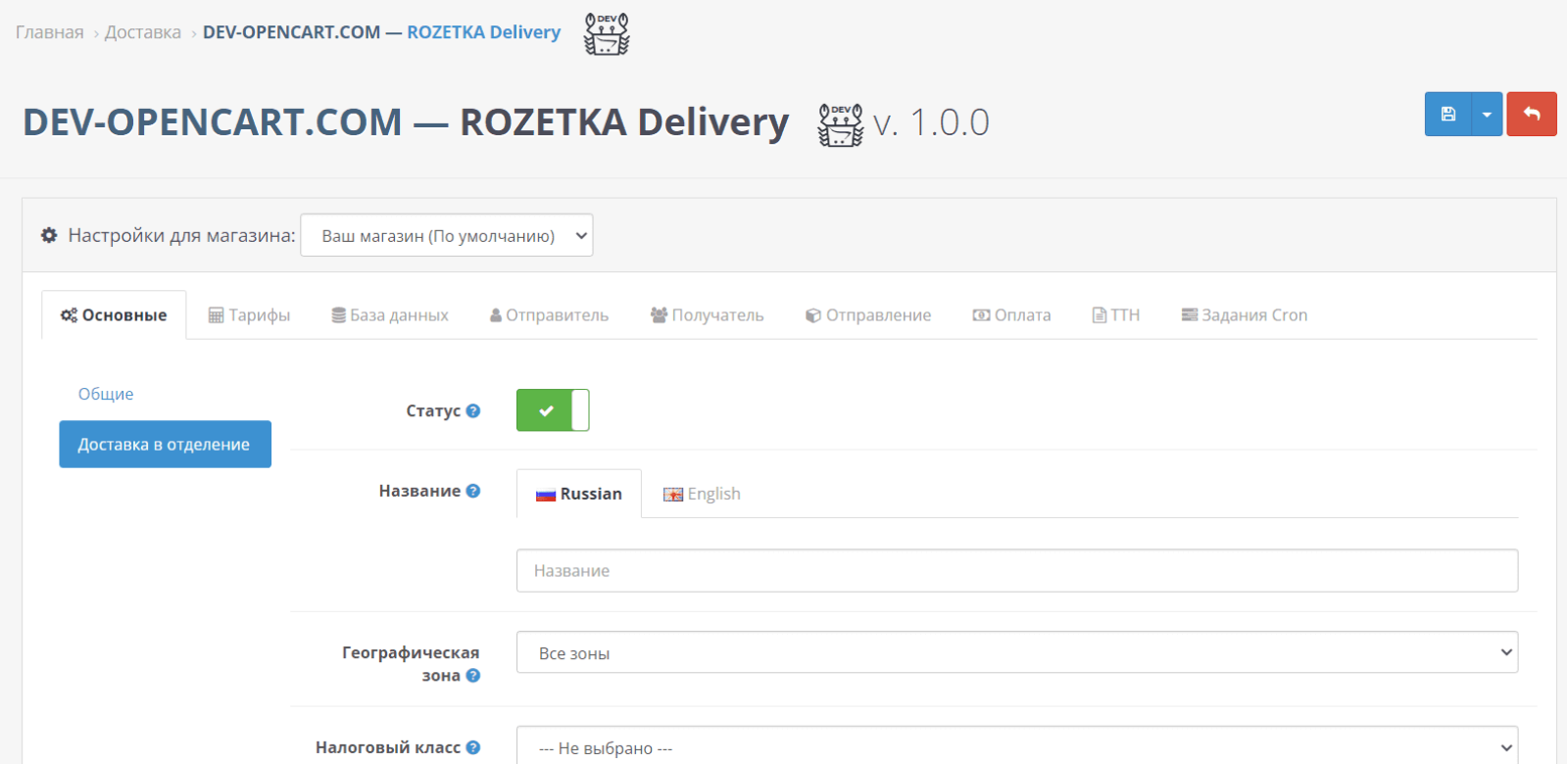
Task: Switch to the Основные tab
Action: pos(114,315)
